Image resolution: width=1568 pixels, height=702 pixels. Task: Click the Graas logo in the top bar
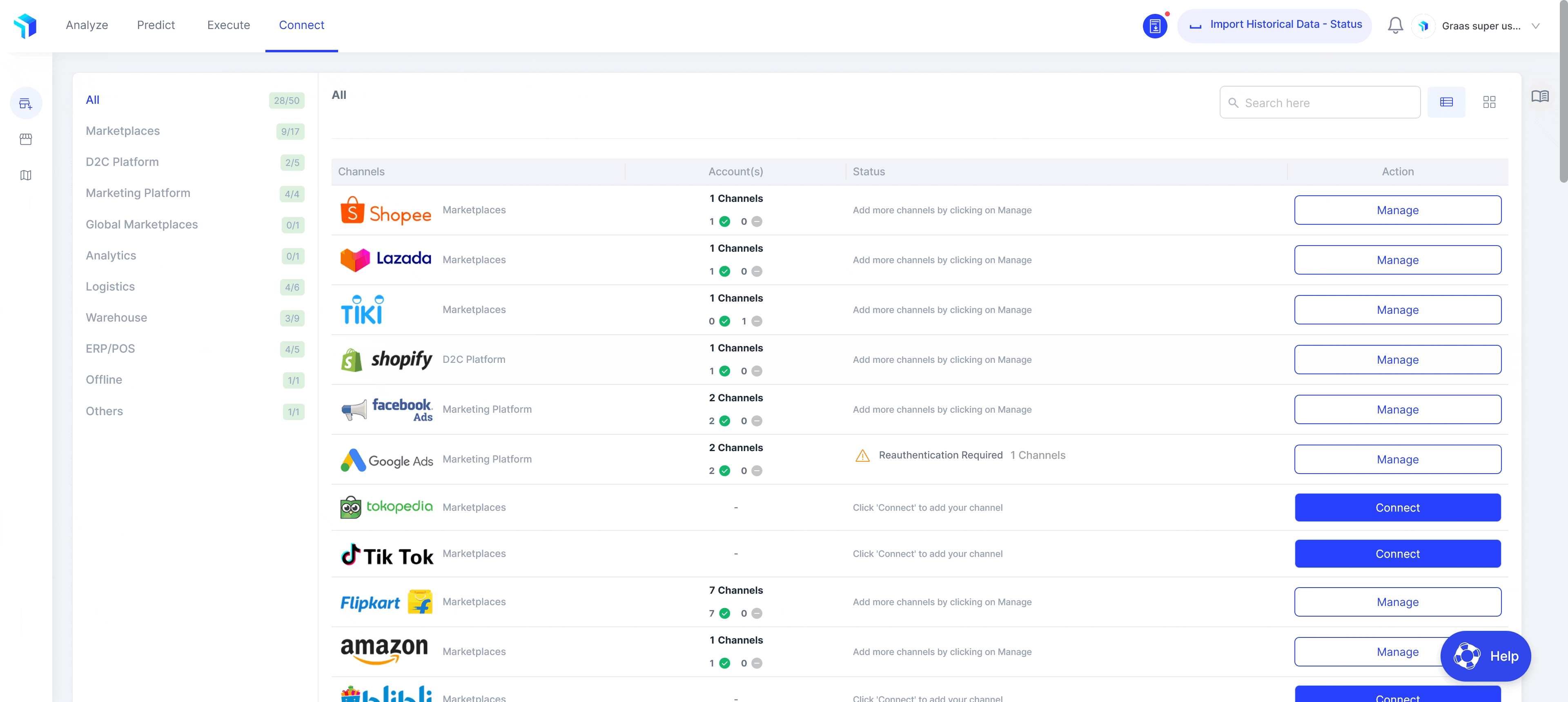tap(26, 26)
